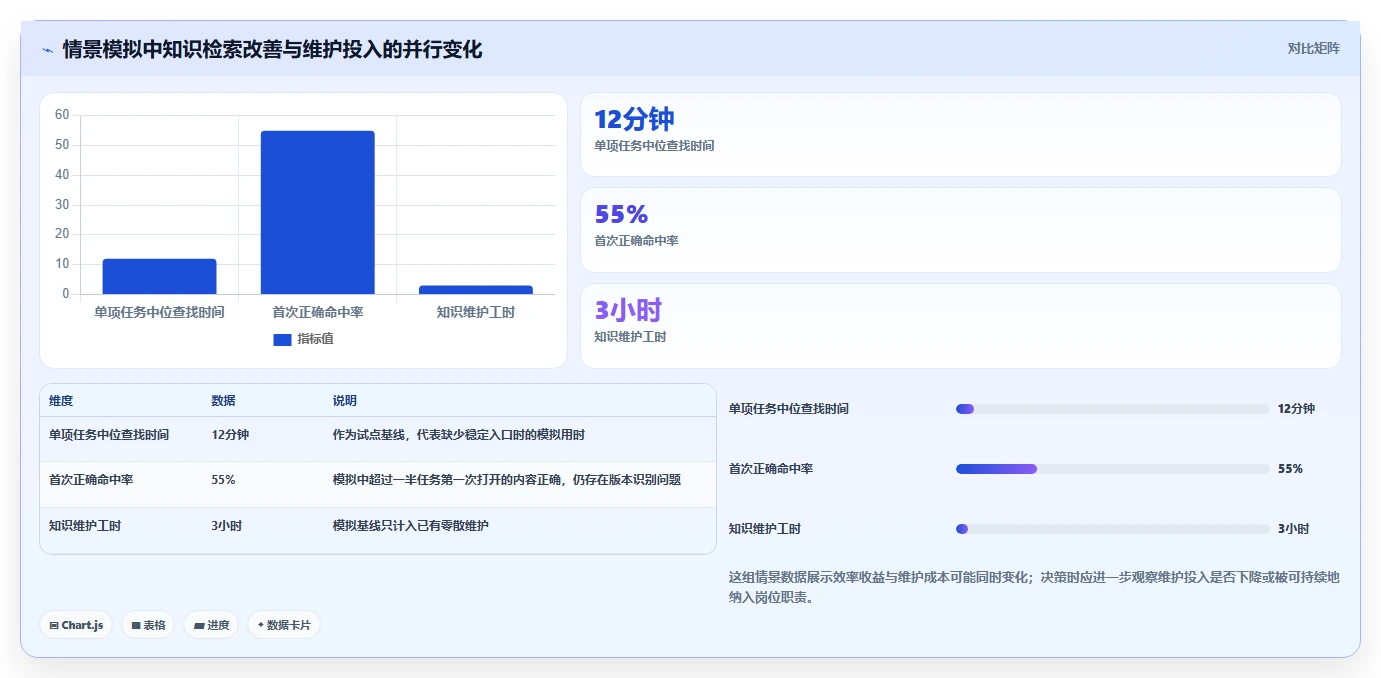Image resolution: width=1381 pixels, height=678 pixels.
Task: Click table cell 知识维护工时
Action: click(85, 525)
